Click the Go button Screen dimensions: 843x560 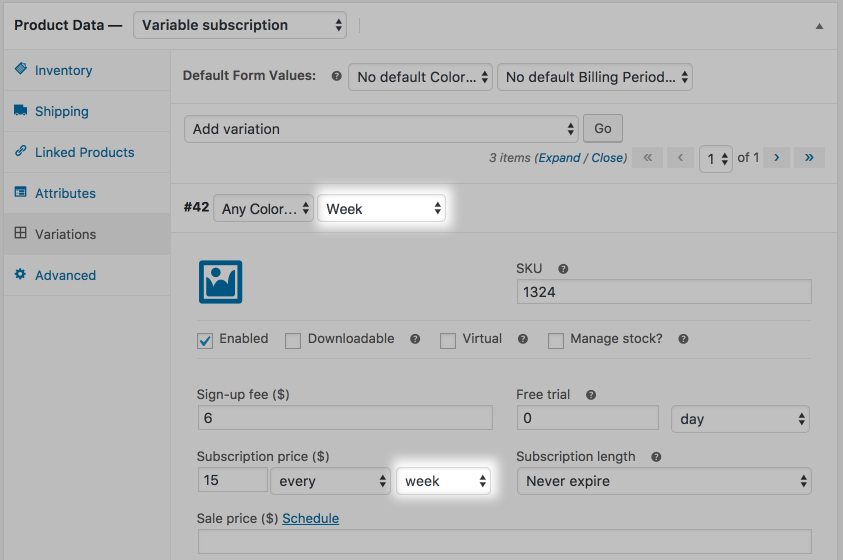pyautogui.click(x=603, y=128)
